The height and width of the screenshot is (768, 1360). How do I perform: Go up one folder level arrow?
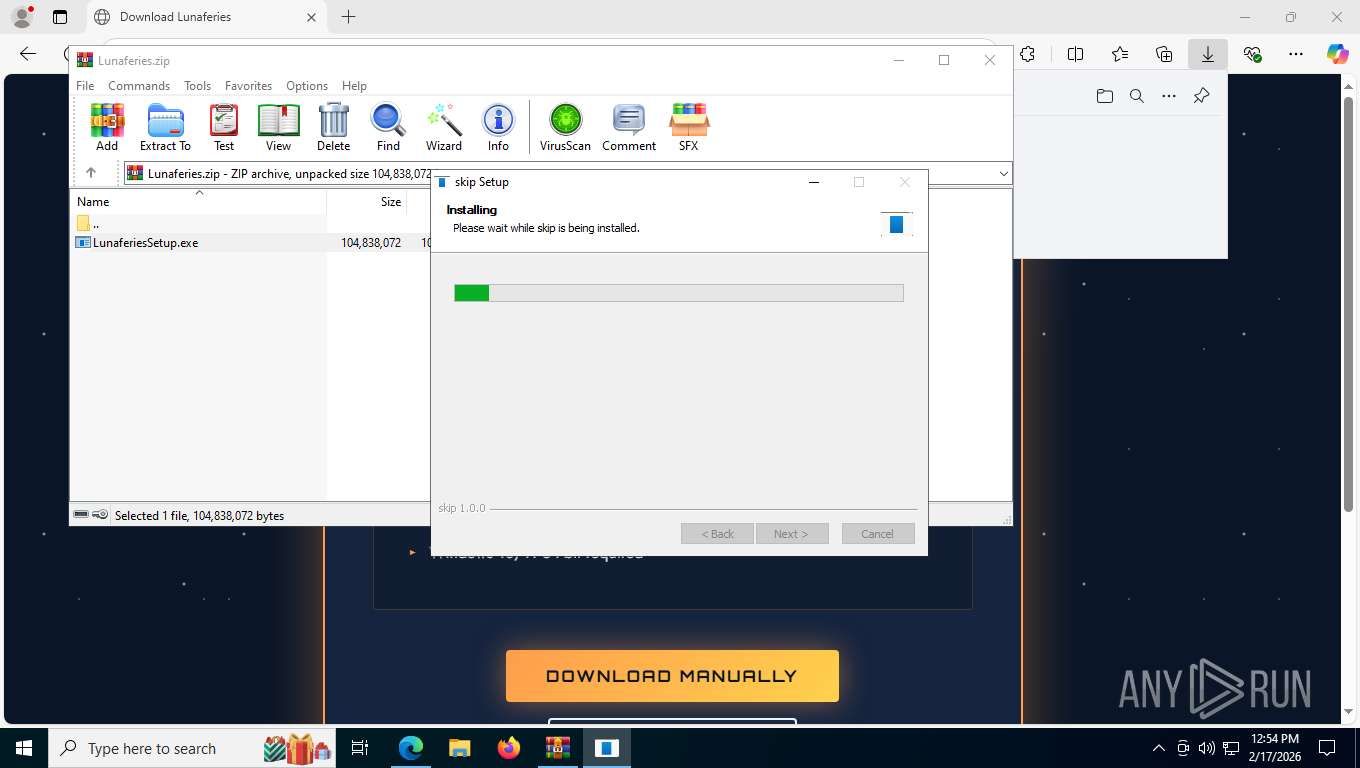91,173
